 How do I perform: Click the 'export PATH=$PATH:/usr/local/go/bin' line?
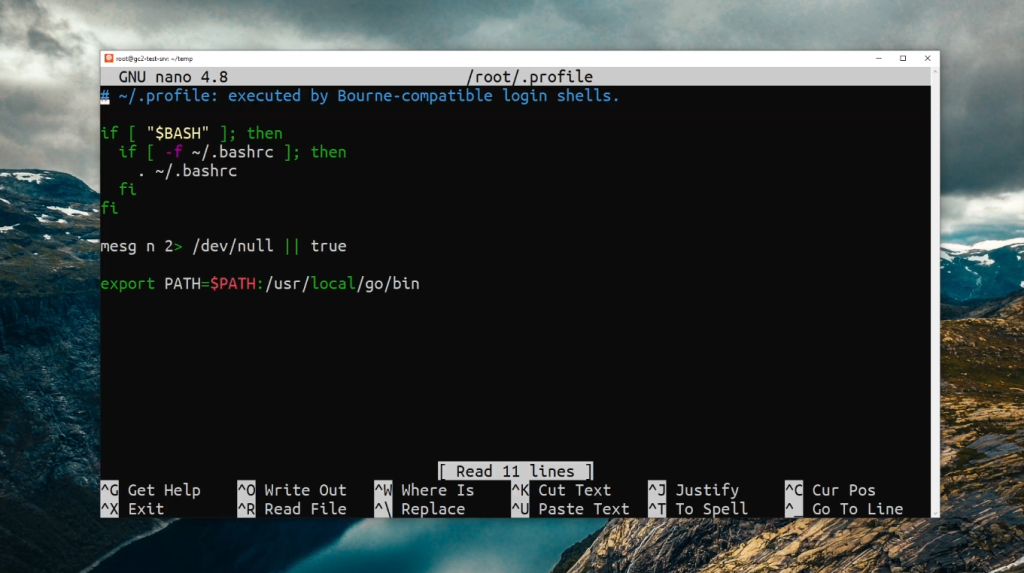point(260,284)
